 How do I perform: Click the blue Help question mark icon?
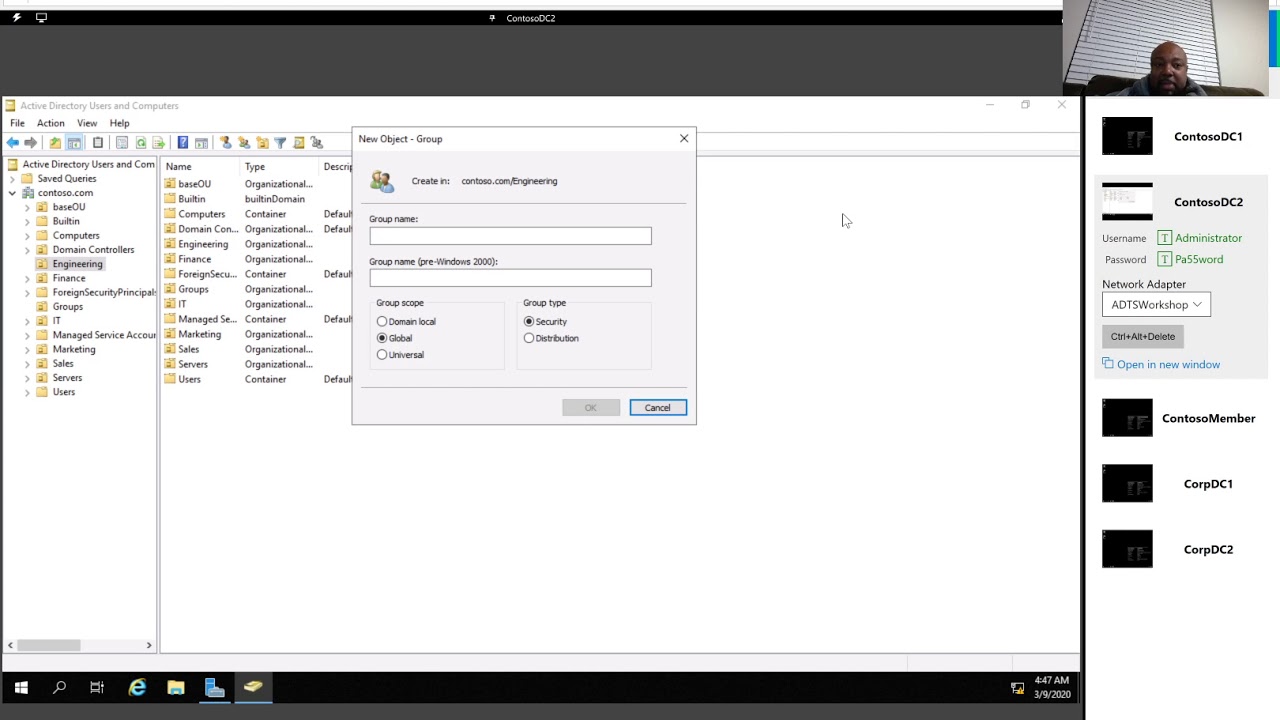(x=183, y=143)
